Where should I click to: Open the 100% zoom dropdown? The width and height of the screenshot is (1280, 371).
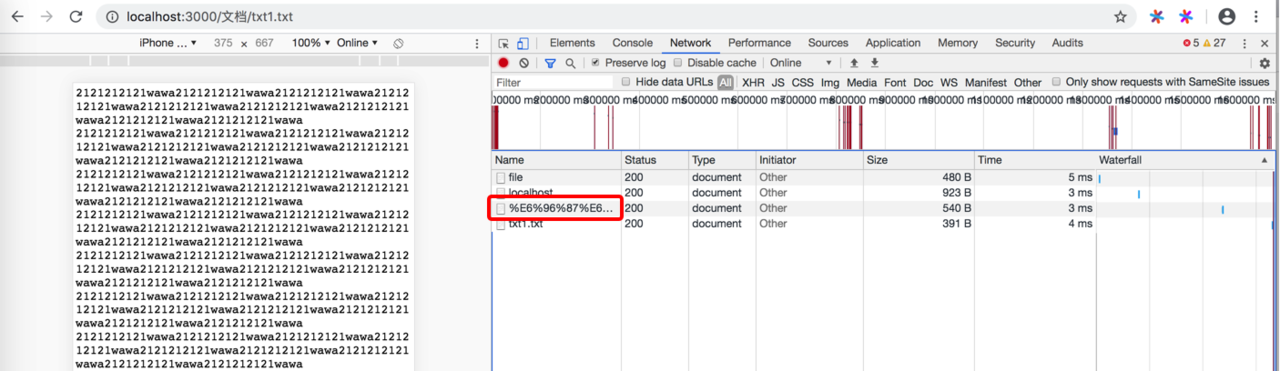(311, 43)
